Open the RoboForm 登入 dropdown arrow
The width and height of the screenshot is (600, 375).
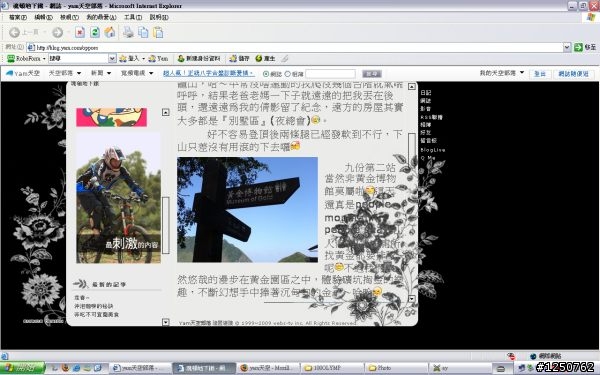(143, 59)
